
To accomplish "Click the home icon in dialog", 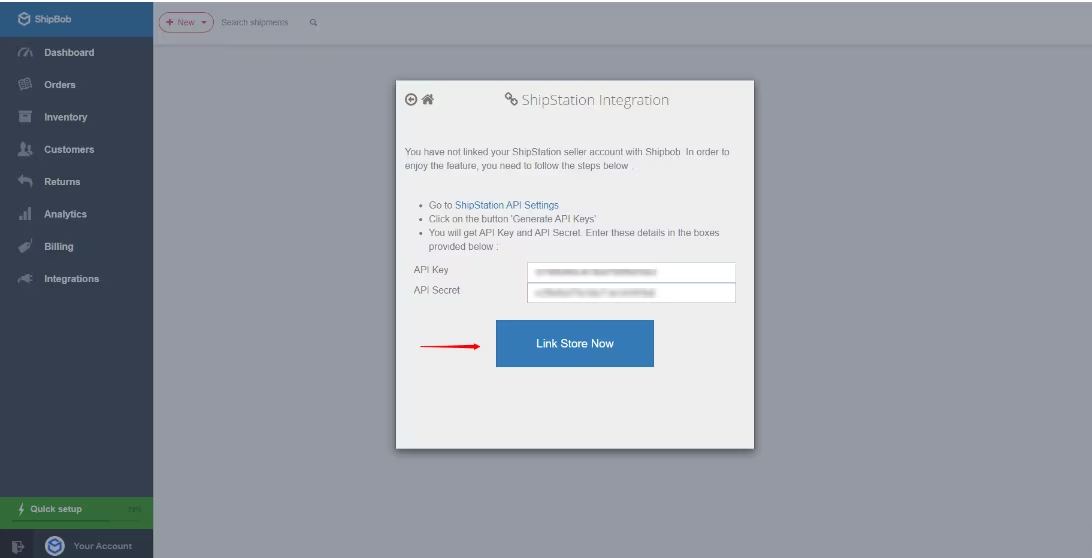I will pyautogui.click(x=428, y=100).
